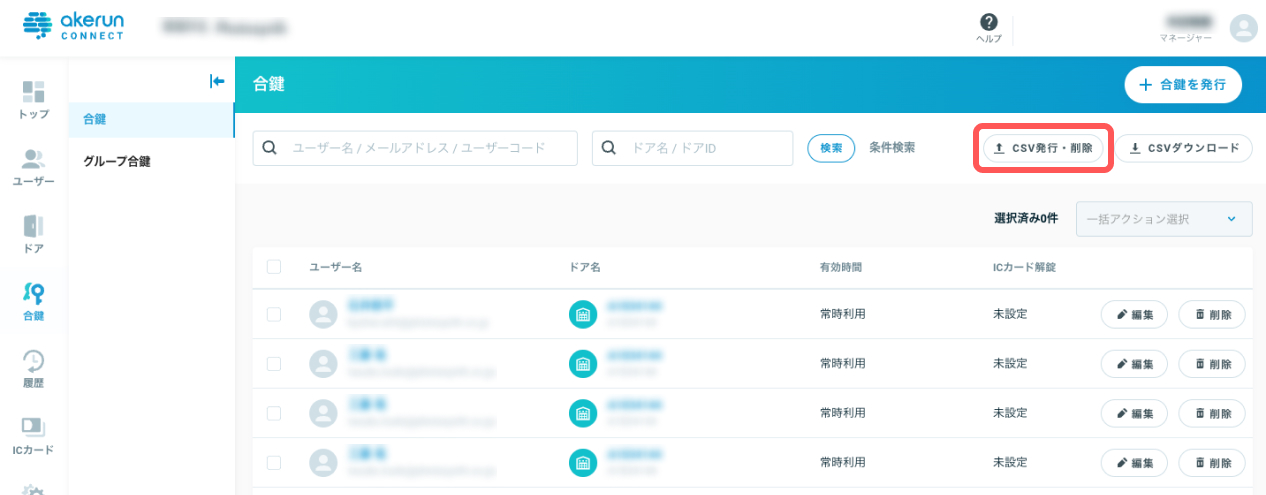The image size is (1266, 495).
Task: Go to トップ in the sidebar
Action: [33, 100]
